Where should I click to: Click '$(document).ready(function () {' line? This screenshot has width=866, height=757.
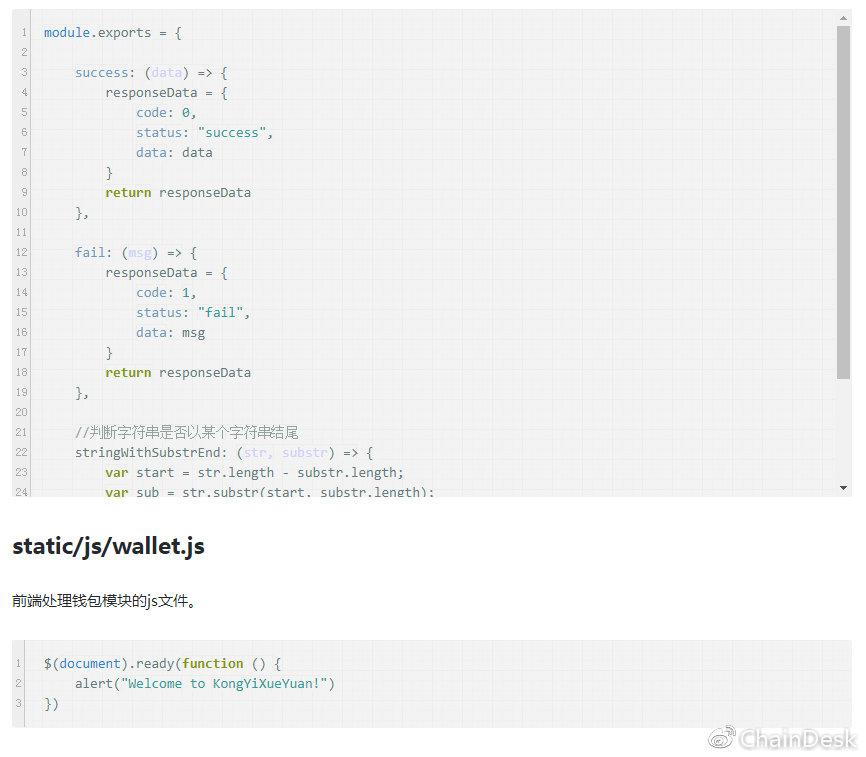click(162, 664)
